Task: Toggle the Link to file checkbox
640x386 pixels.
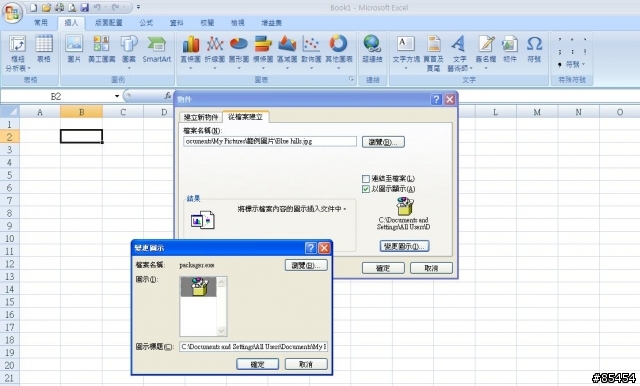Action: 366,179
